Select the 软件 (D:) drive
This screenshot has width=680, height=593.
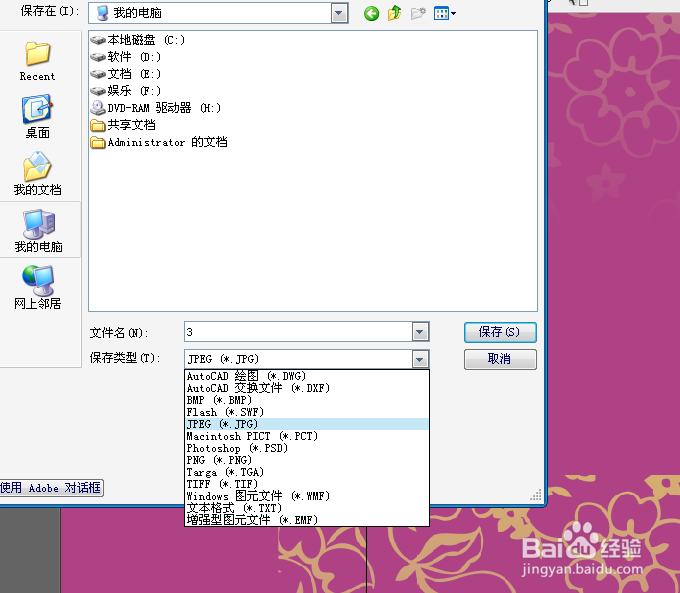(126, 57)
